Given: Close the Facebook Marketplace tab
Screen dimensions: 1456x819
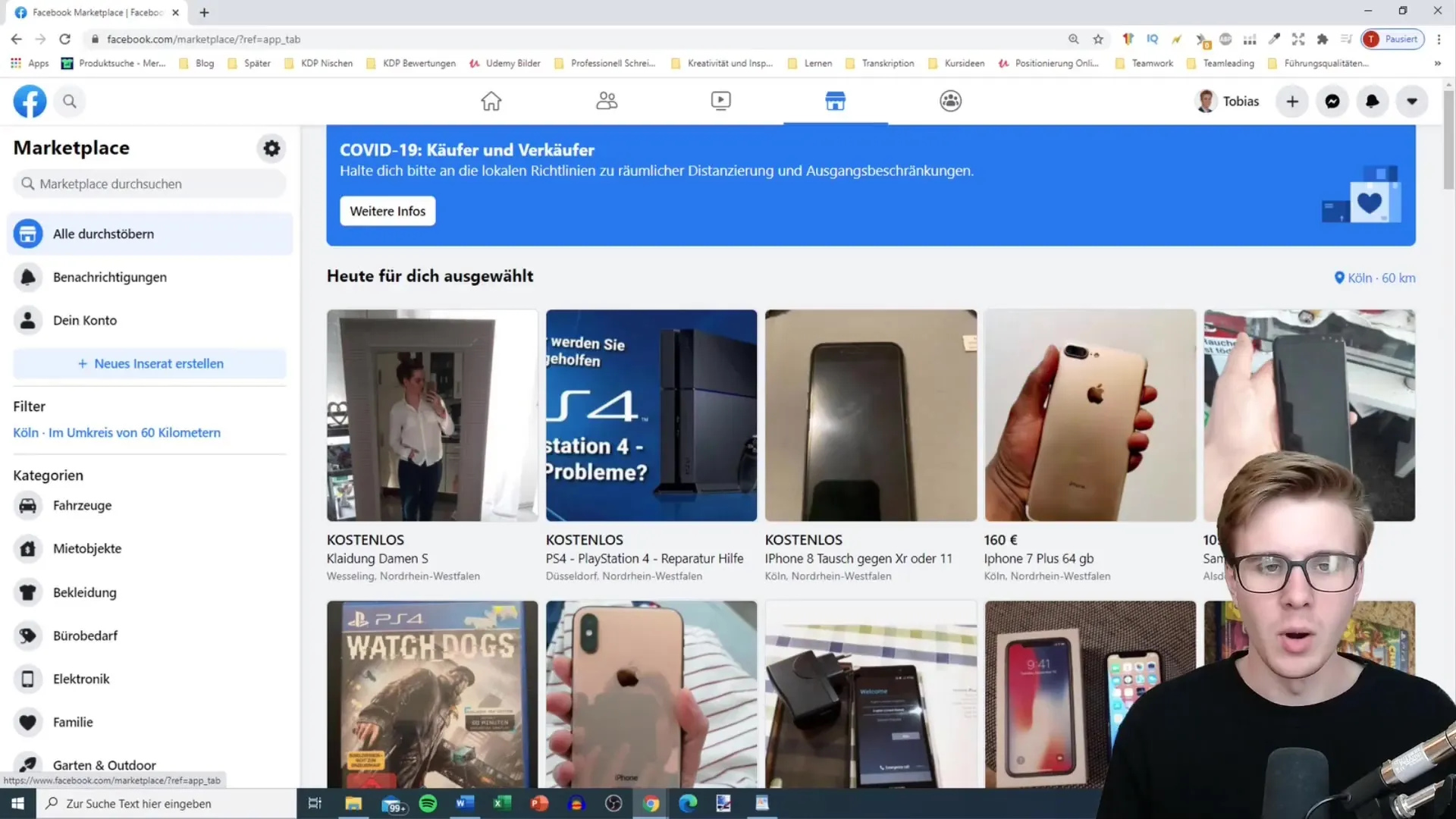Looking at the screenshot, I should (175, 12).
